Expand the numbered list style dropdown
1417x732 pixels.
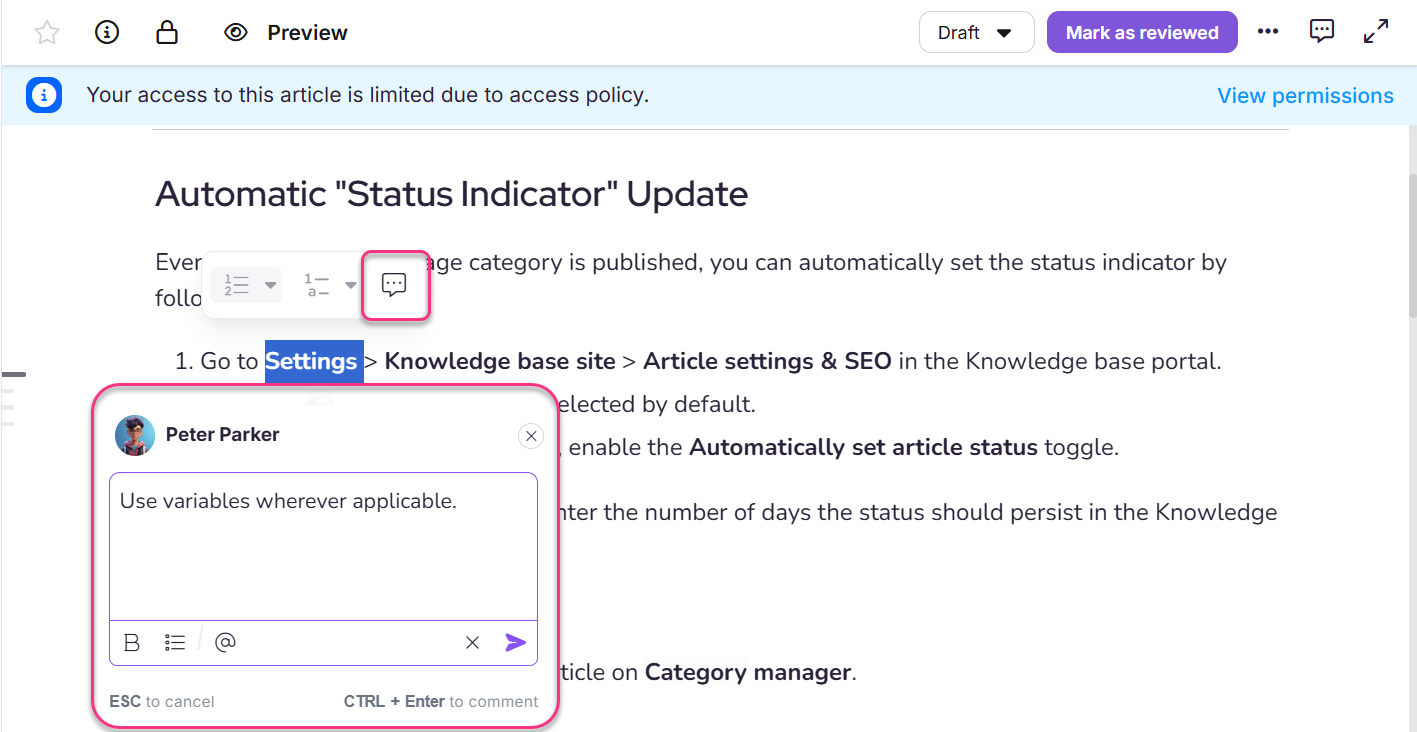pos(270,285)
